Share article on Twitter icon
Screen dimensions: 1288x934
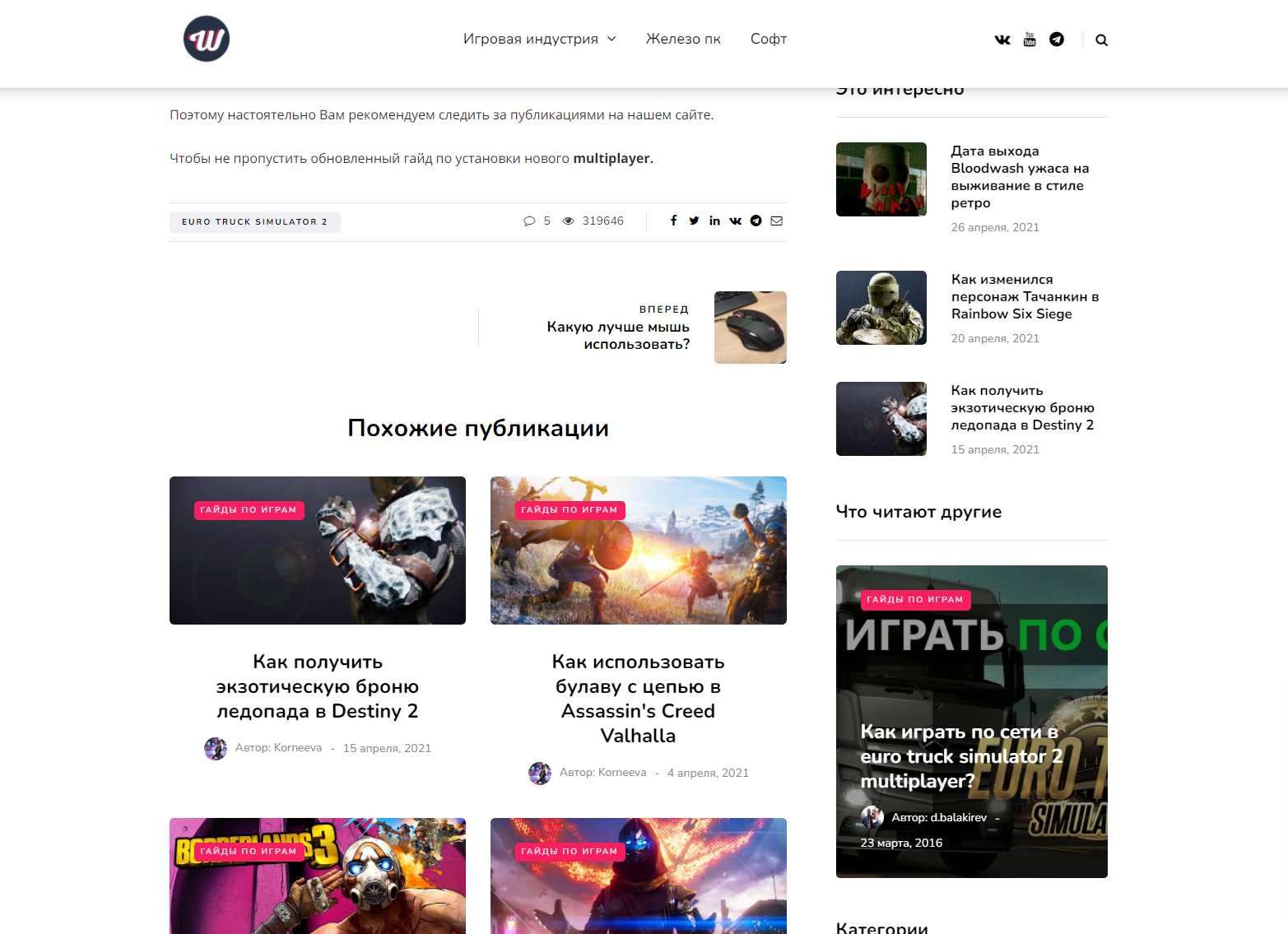(694, 221)
